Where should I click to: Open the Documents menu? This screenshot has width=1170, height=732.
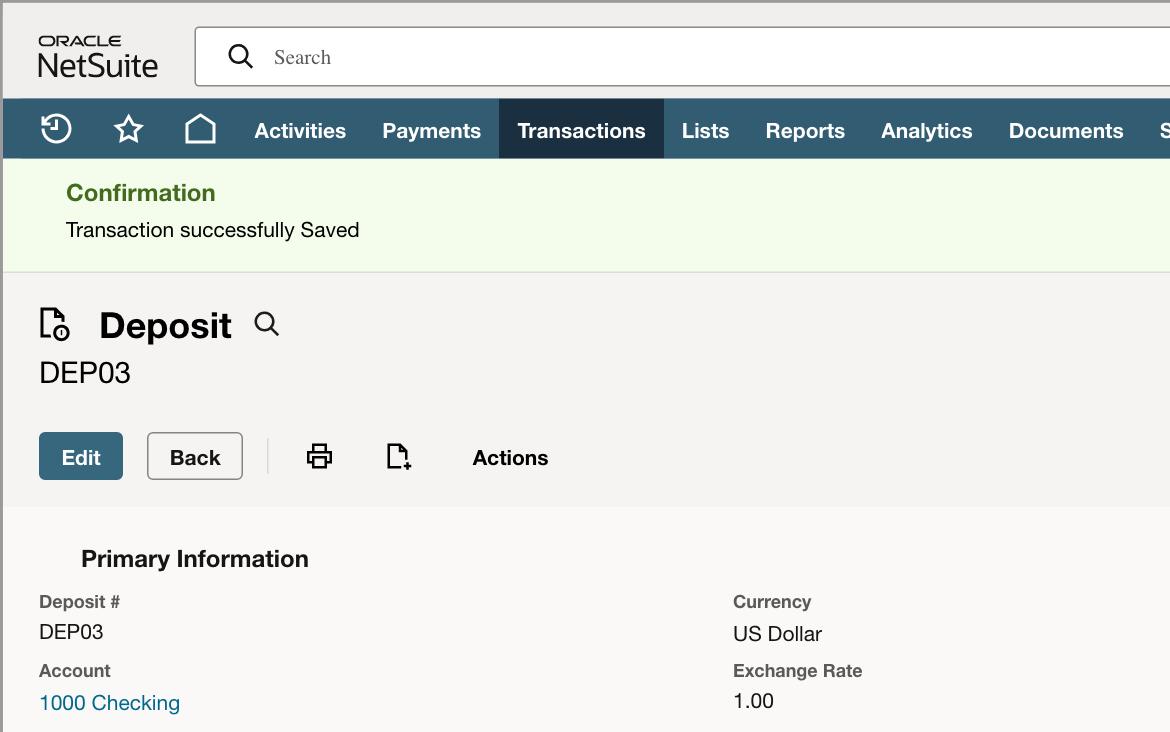1066,129
